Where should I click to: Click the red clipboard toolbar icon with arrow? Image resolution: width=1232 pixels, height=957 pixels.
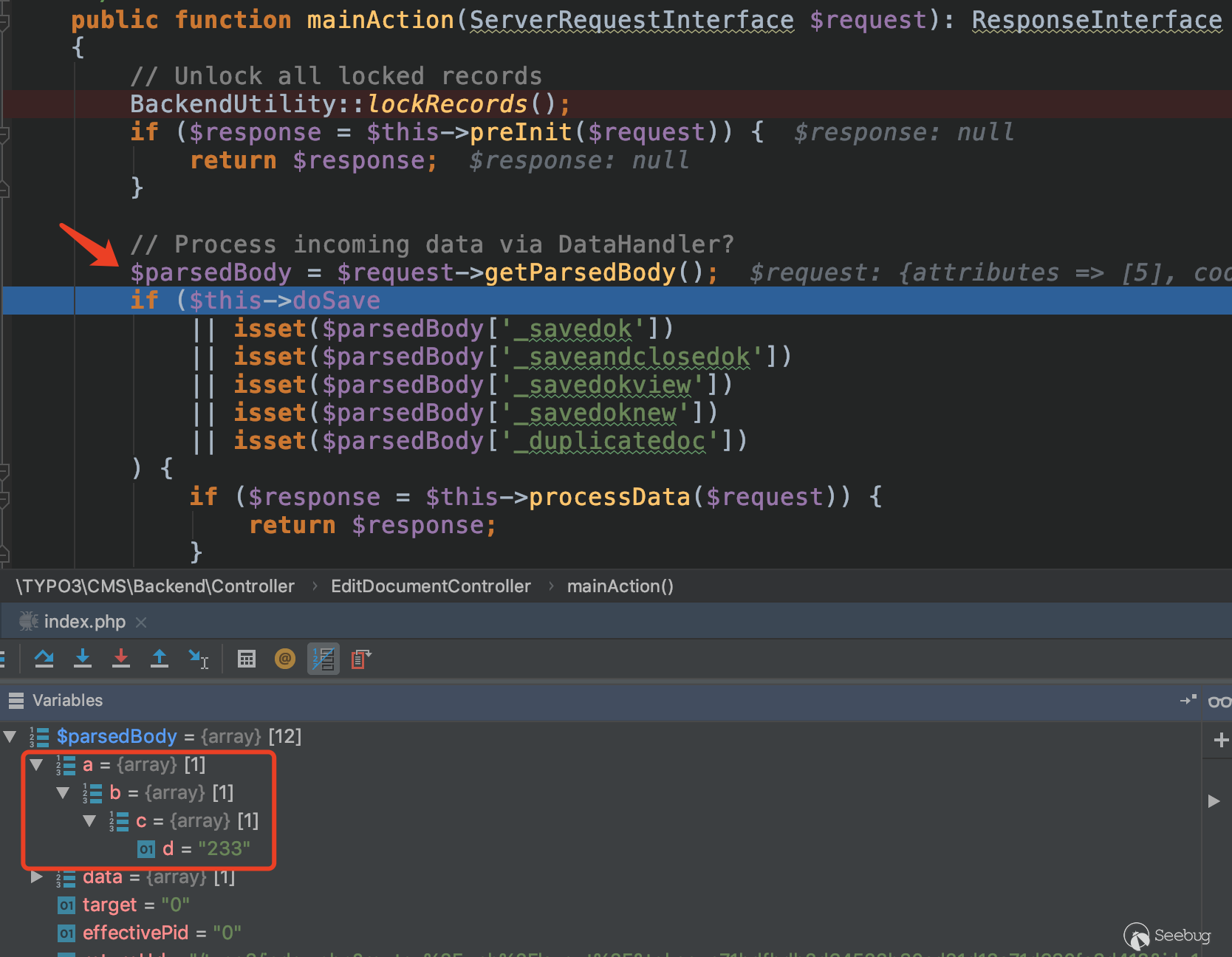click(361, 659)
